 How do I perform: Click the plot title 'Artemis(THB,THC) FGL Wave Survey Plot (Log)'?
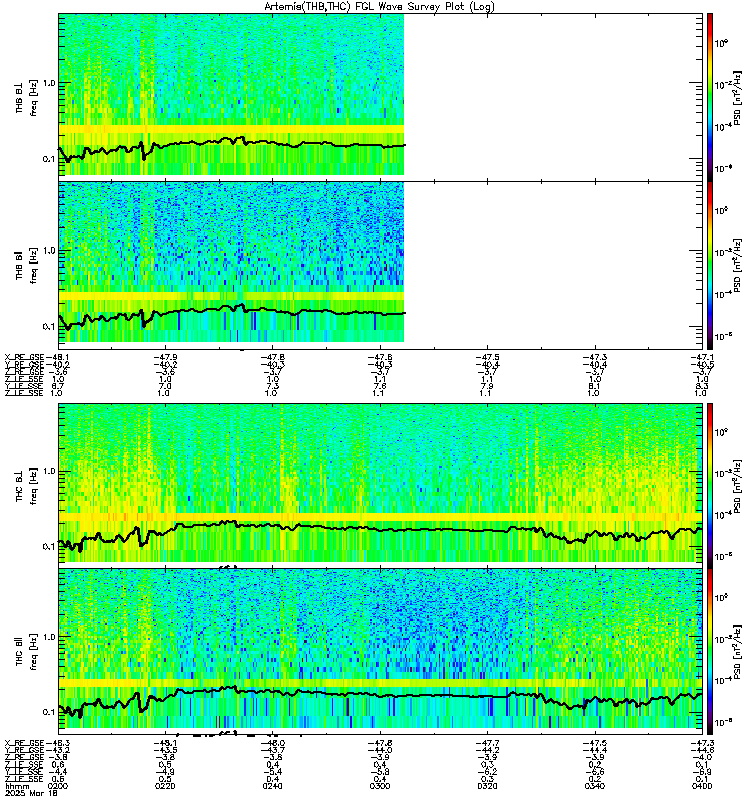coord(379,7)
